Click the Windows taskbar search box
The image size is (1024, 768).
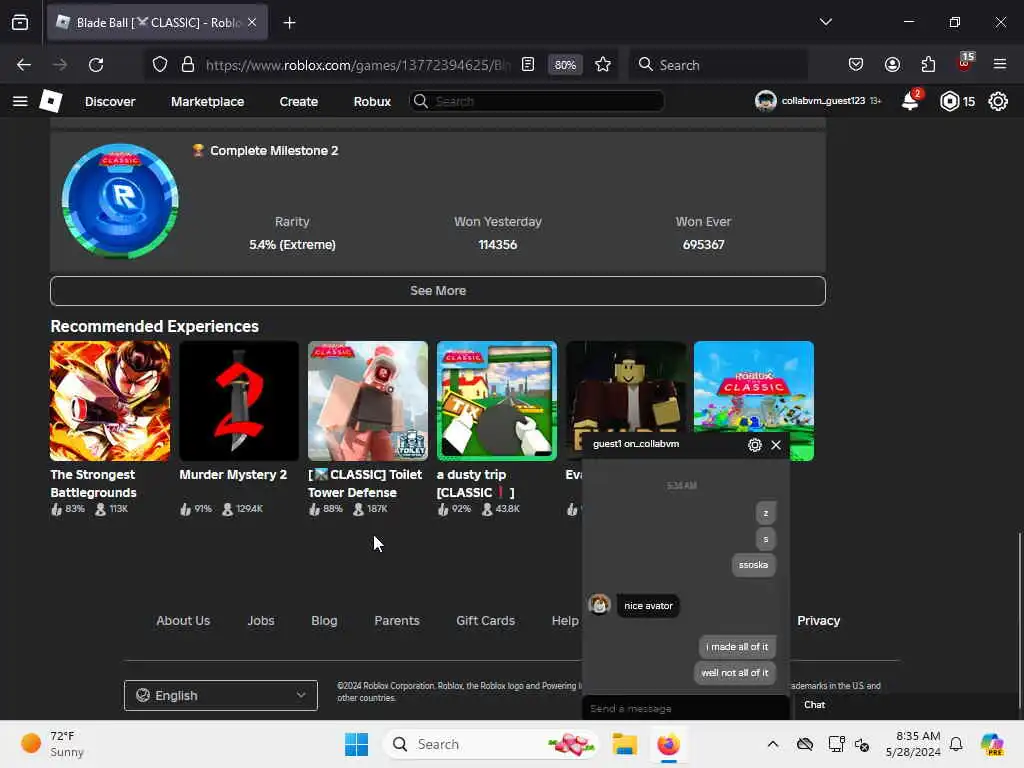[x=490, y=744]
